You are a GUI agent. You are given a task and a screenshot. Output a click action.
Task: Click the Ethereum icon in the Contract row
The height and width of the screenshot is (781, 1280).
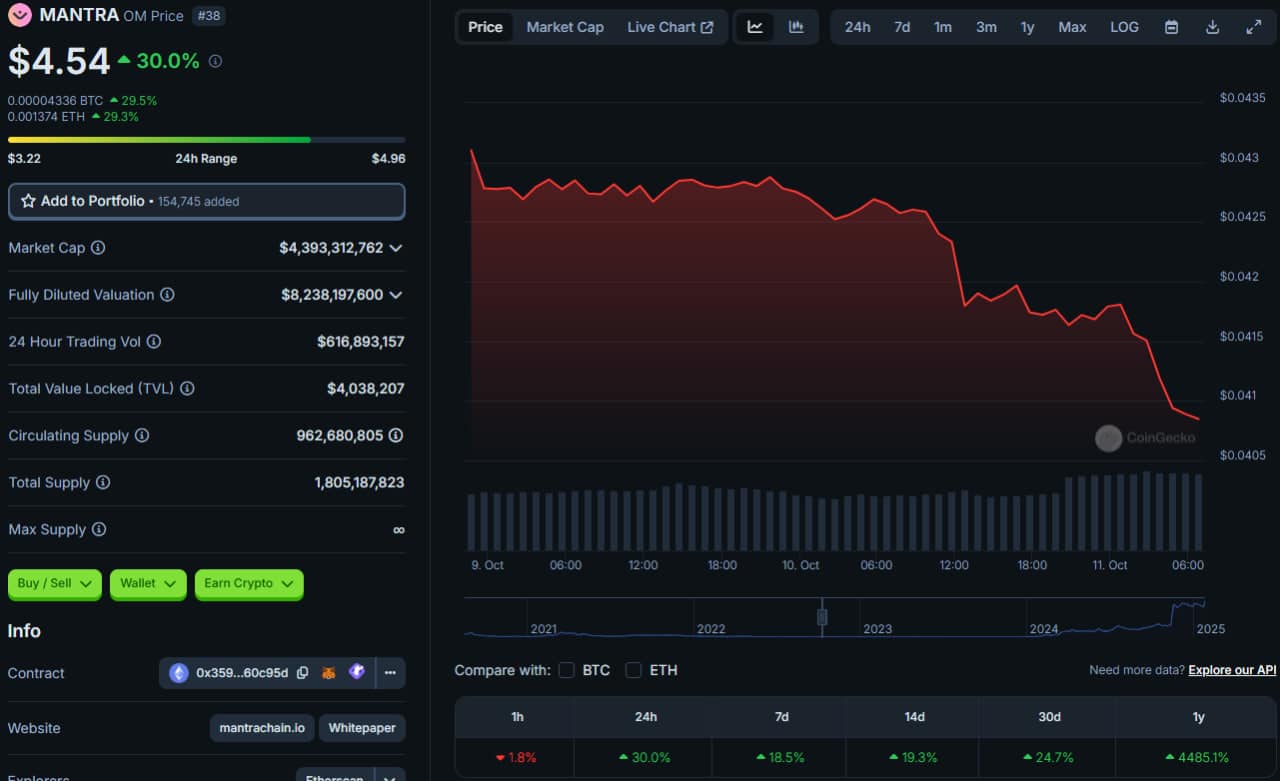pyautogui.click(x=179, y=673)
